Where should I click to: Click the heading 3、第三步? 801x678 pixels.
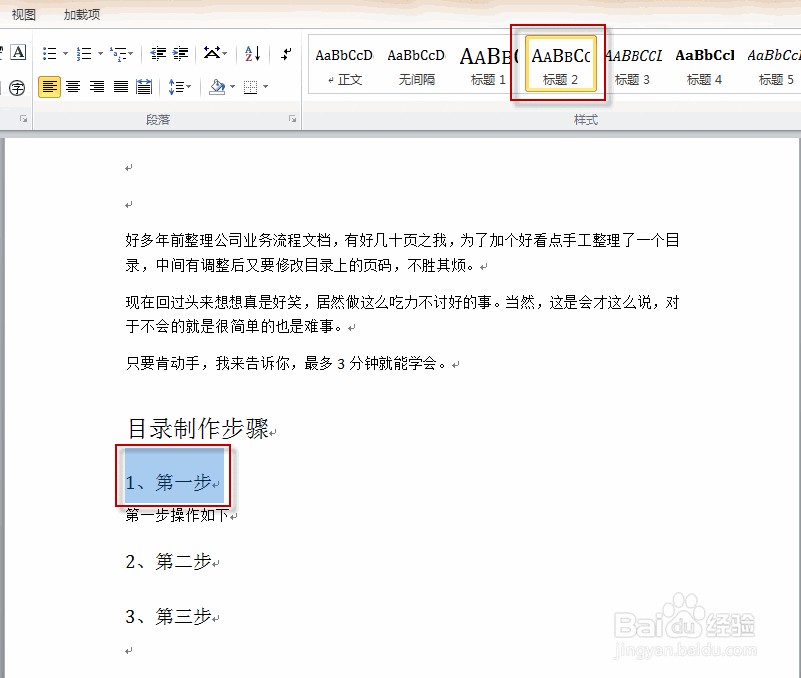pyautogui.click(x=169, y=616)
